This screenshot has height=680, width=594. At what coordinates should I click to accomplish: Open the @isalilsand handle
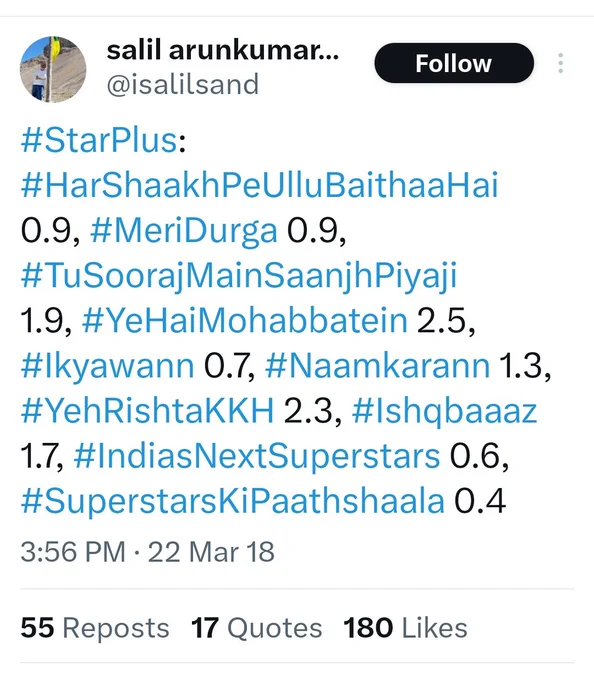pyautogui.click(x=183, y=85)
